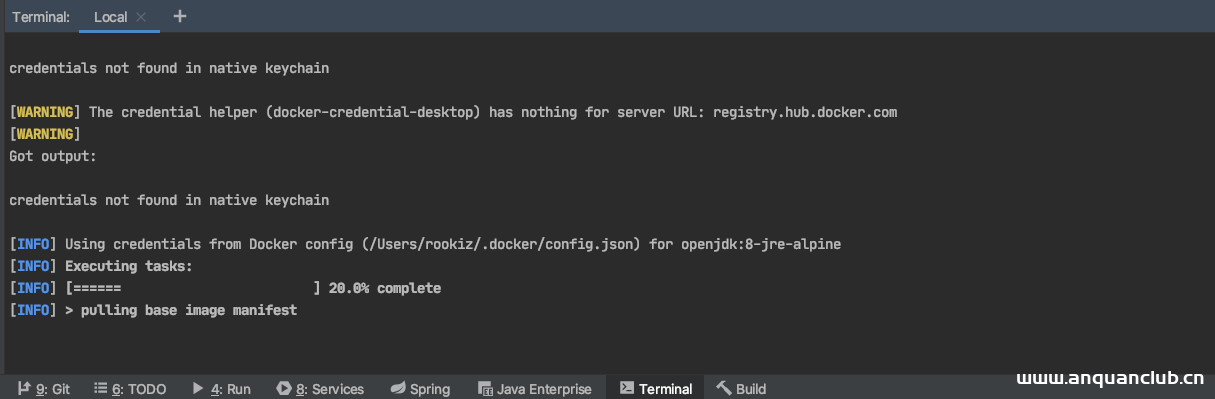The height and width of the screenshot is (399, 1215).
Task: Click the Build hammer icon
Action: [x=724, y=389]
